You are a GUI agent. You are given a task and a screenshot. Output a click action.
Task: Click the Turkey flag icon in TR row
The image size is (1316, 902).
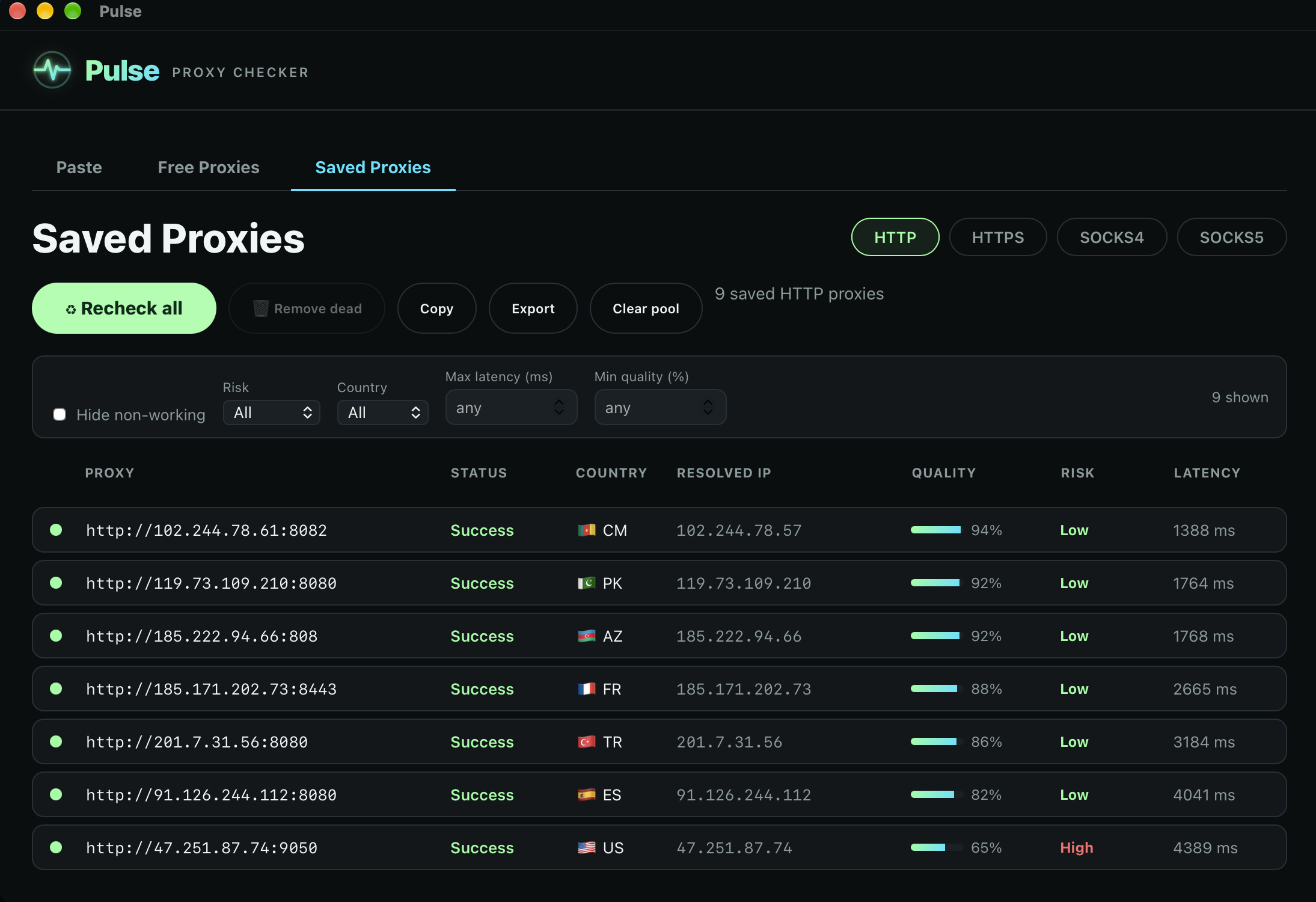point(586,742)
